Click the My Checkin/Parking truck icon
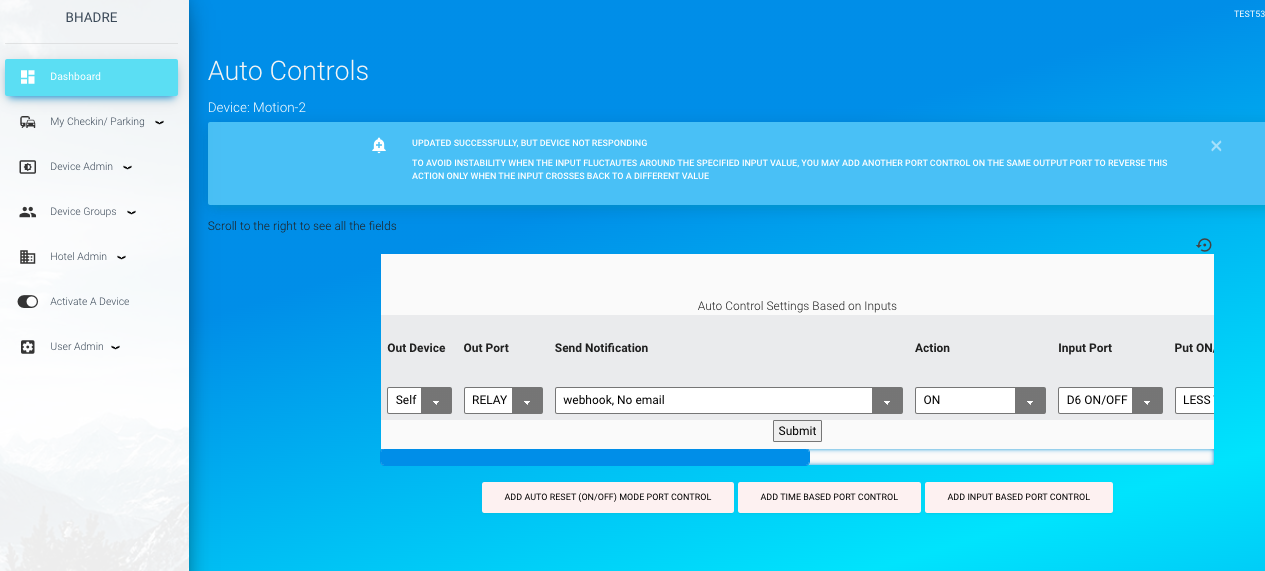Image resolution: width=1265 pixels, height=571 pixels. (x=28, y=122)
